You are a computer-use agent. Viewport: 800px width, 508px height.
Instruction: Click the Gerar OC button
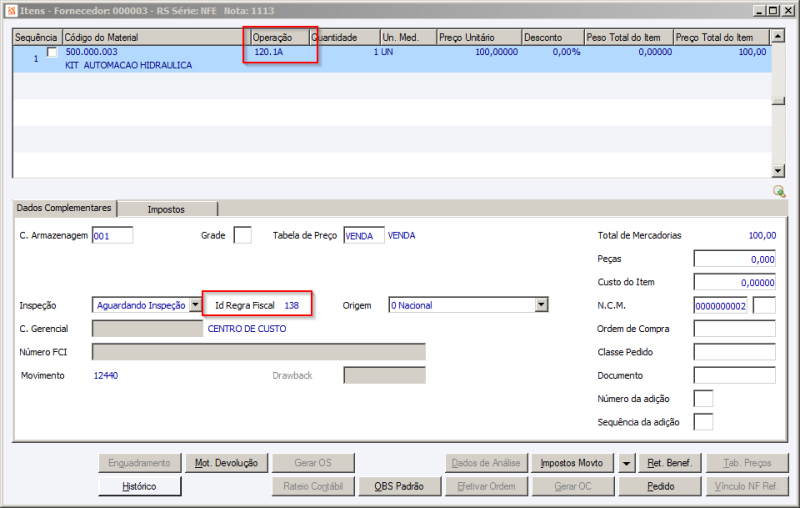[x=573, y=486]
